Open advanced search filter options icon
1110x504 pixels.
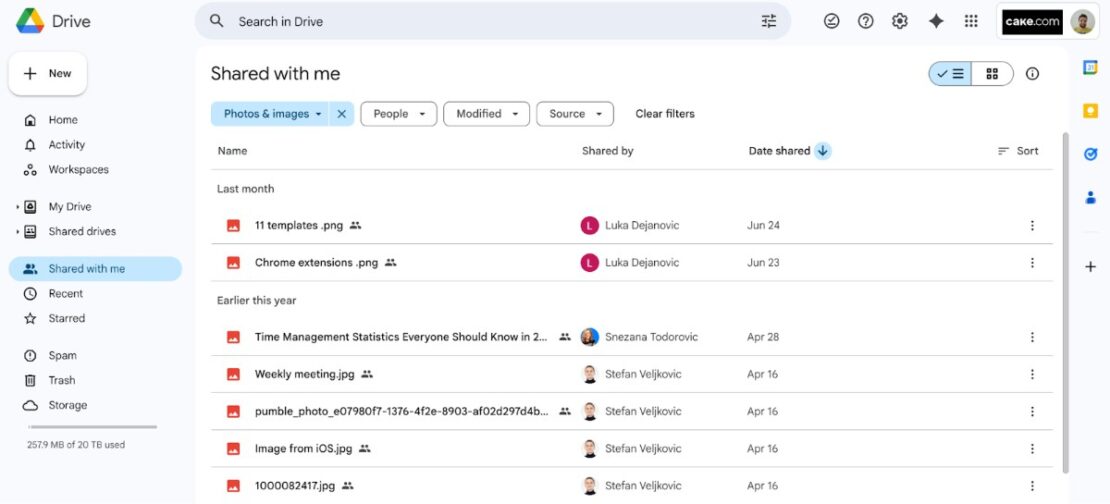[x=769, y=21]
